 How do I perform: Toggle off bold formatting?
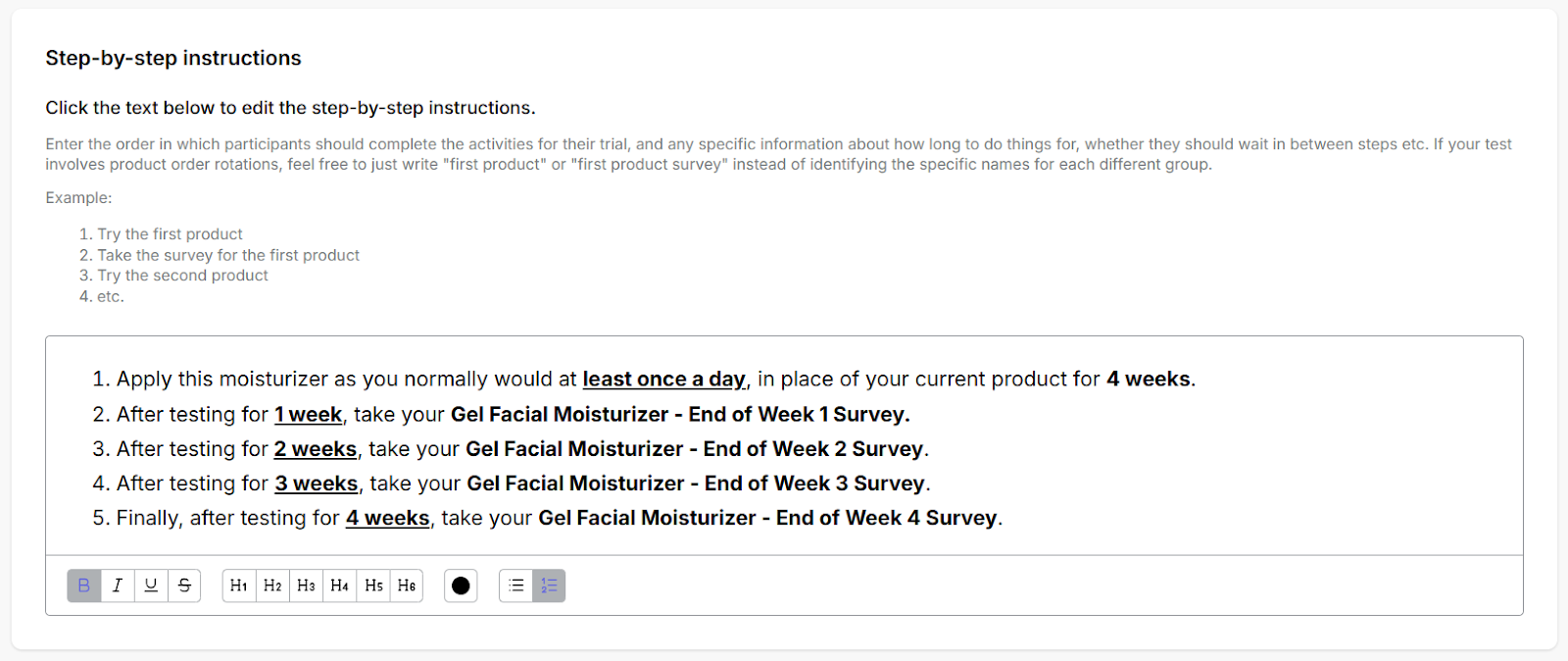83,585
